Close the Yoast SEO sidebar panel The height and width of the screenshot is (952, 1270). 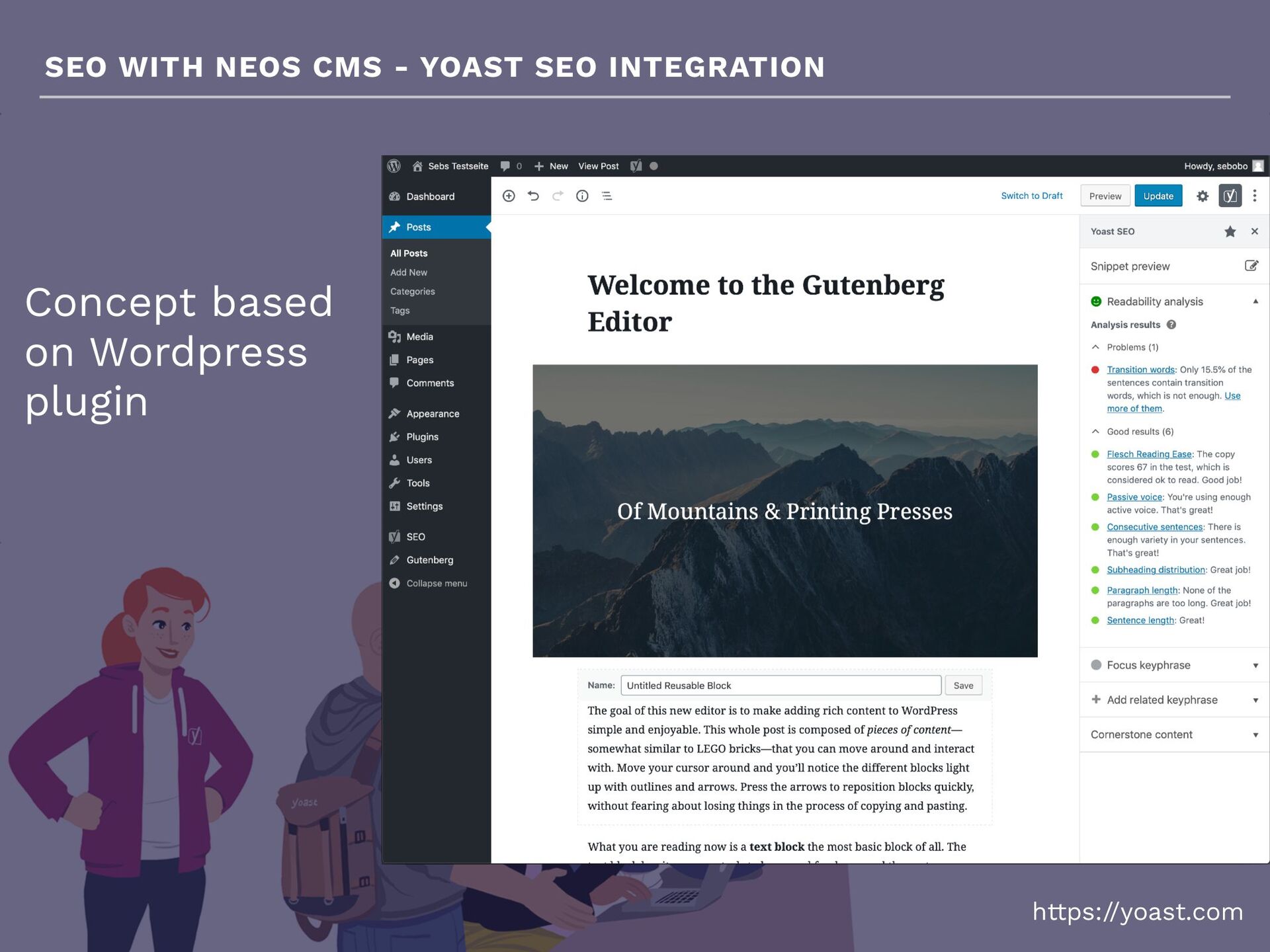[1255, 231]
